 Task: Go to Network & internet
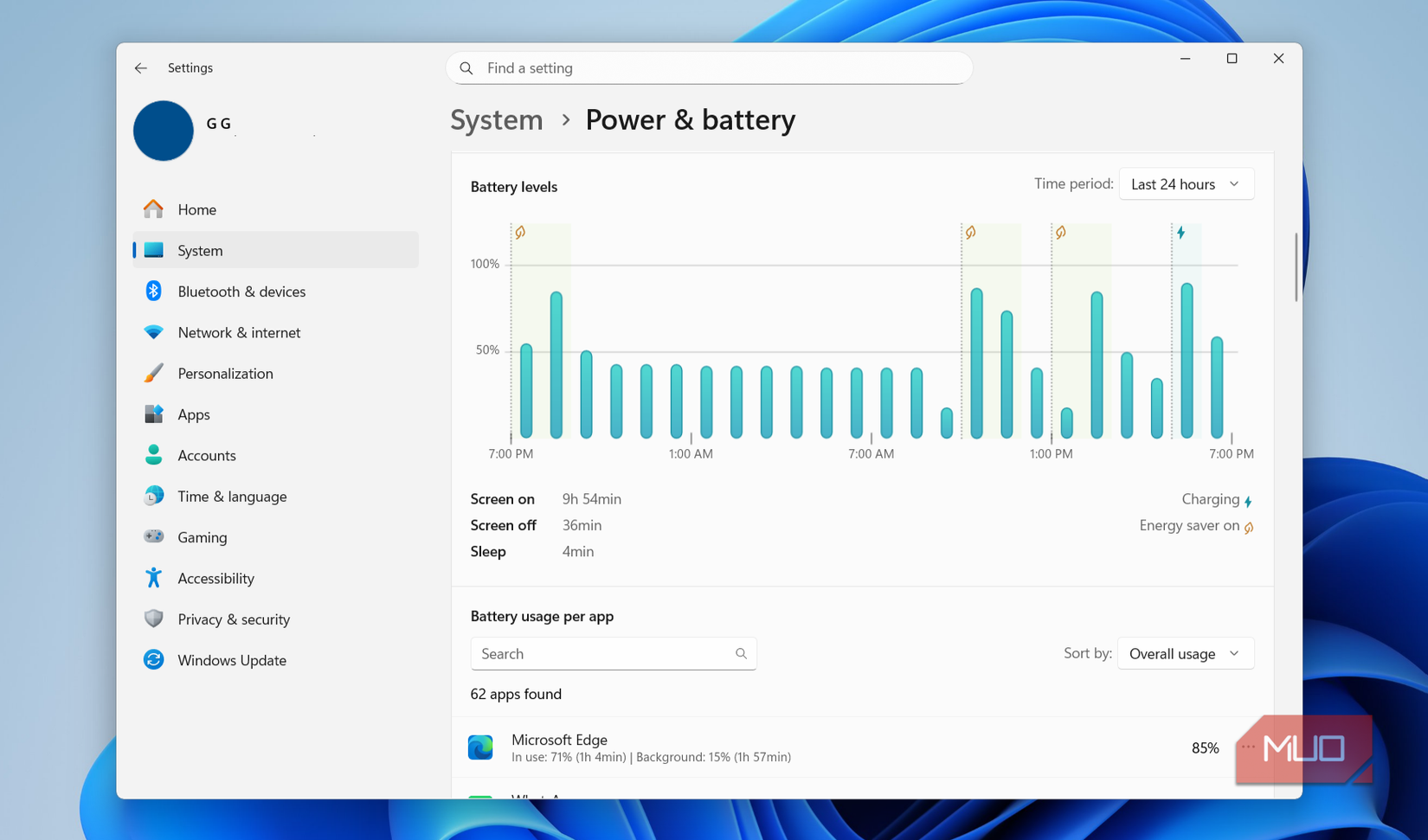pos(275,332)
